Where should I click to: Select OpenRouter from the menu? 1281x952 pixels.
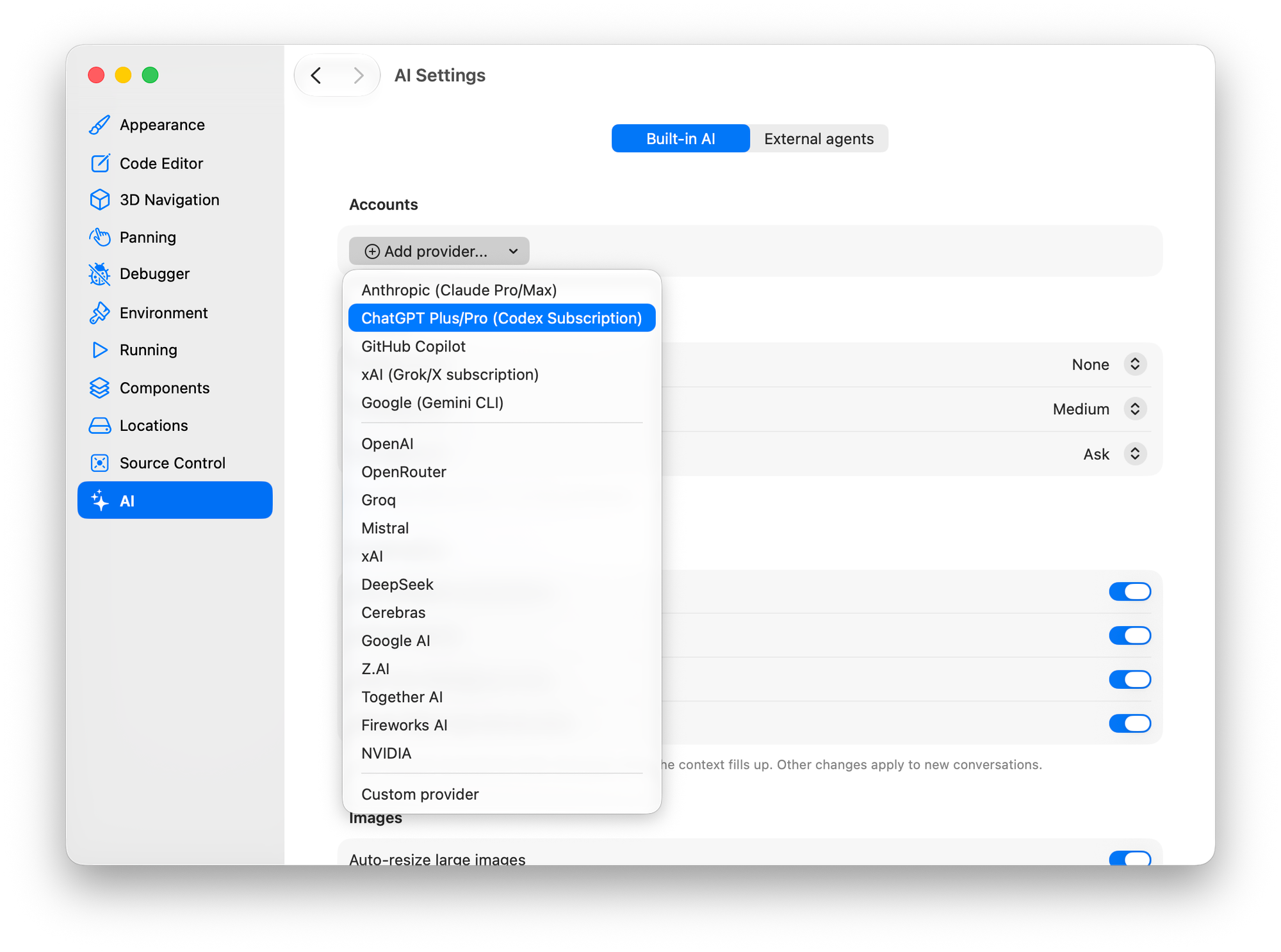click(502, 472)
